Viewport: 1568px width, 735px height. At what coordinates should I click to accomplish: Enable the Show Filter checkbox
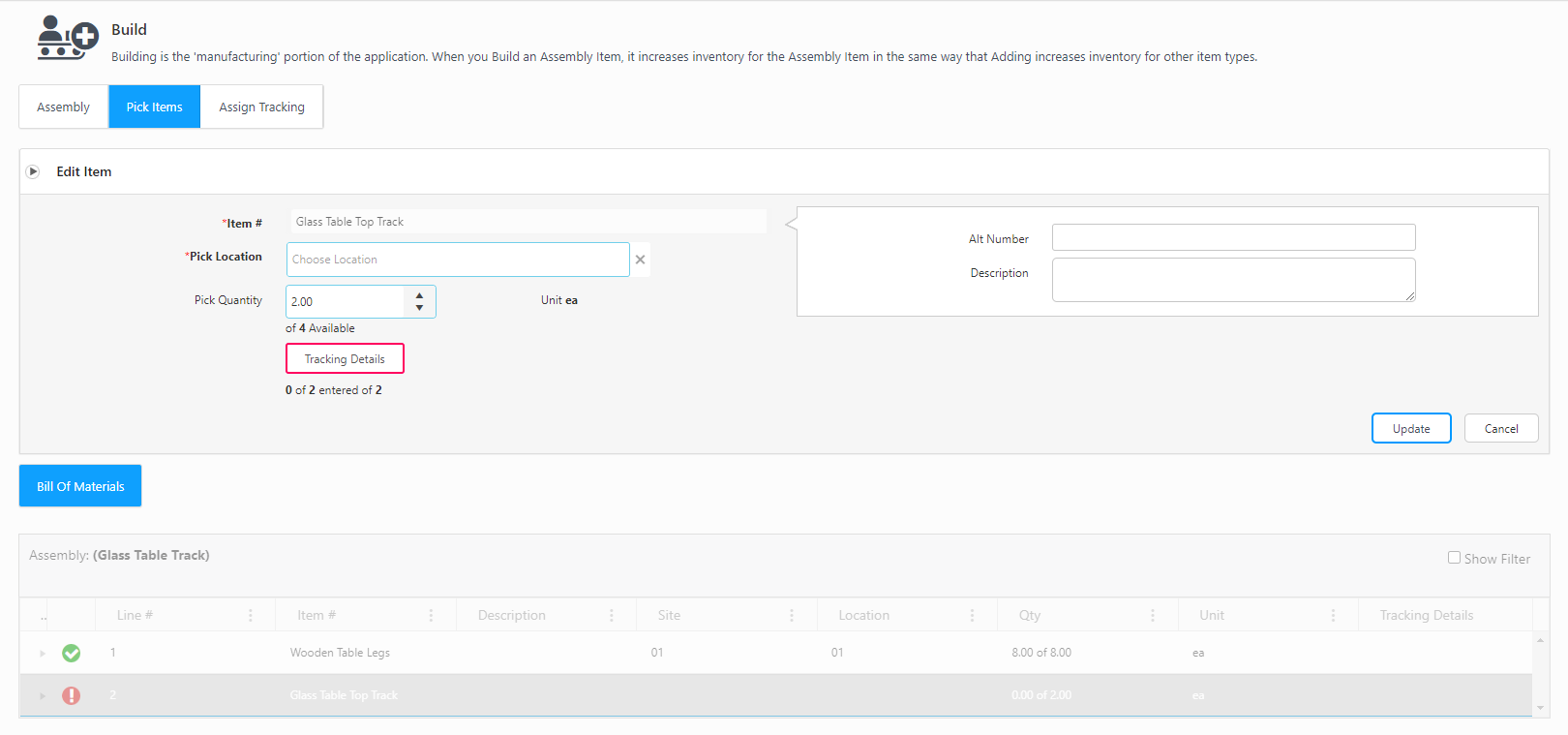pyautogui.click(x=1454, y=558)
